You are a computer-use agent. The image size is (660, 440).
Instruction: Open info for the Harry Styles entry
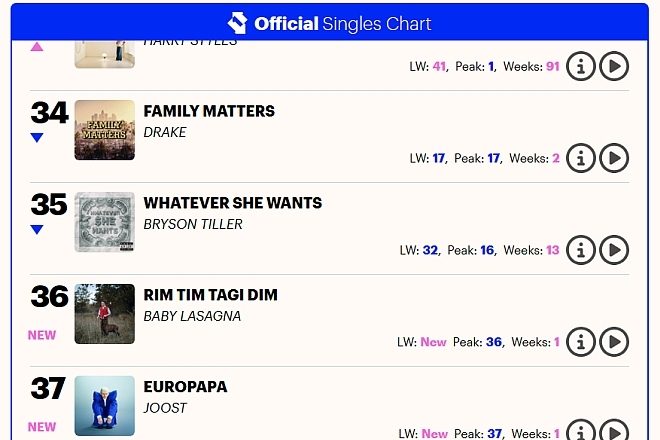[581, 67]
